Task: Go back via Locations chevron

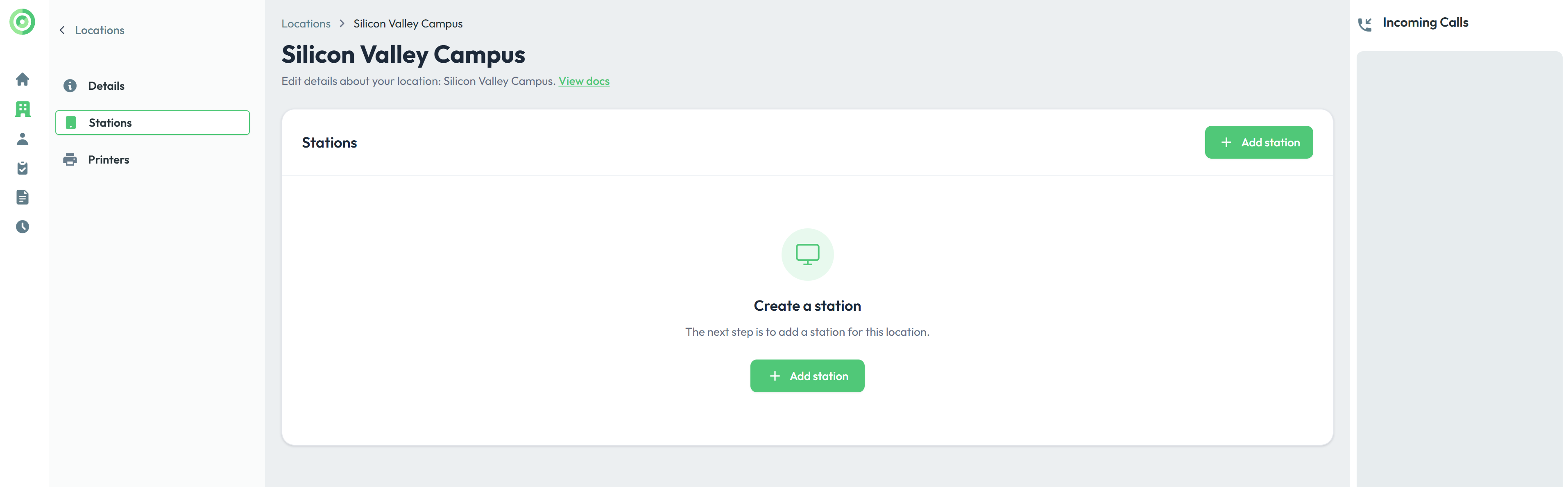Action: click(x=62, y=30)
